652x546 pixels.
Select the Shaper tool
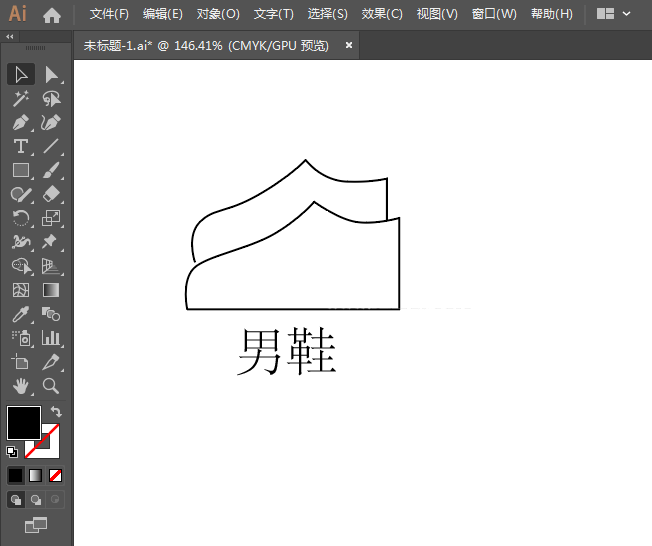[21, 194]
